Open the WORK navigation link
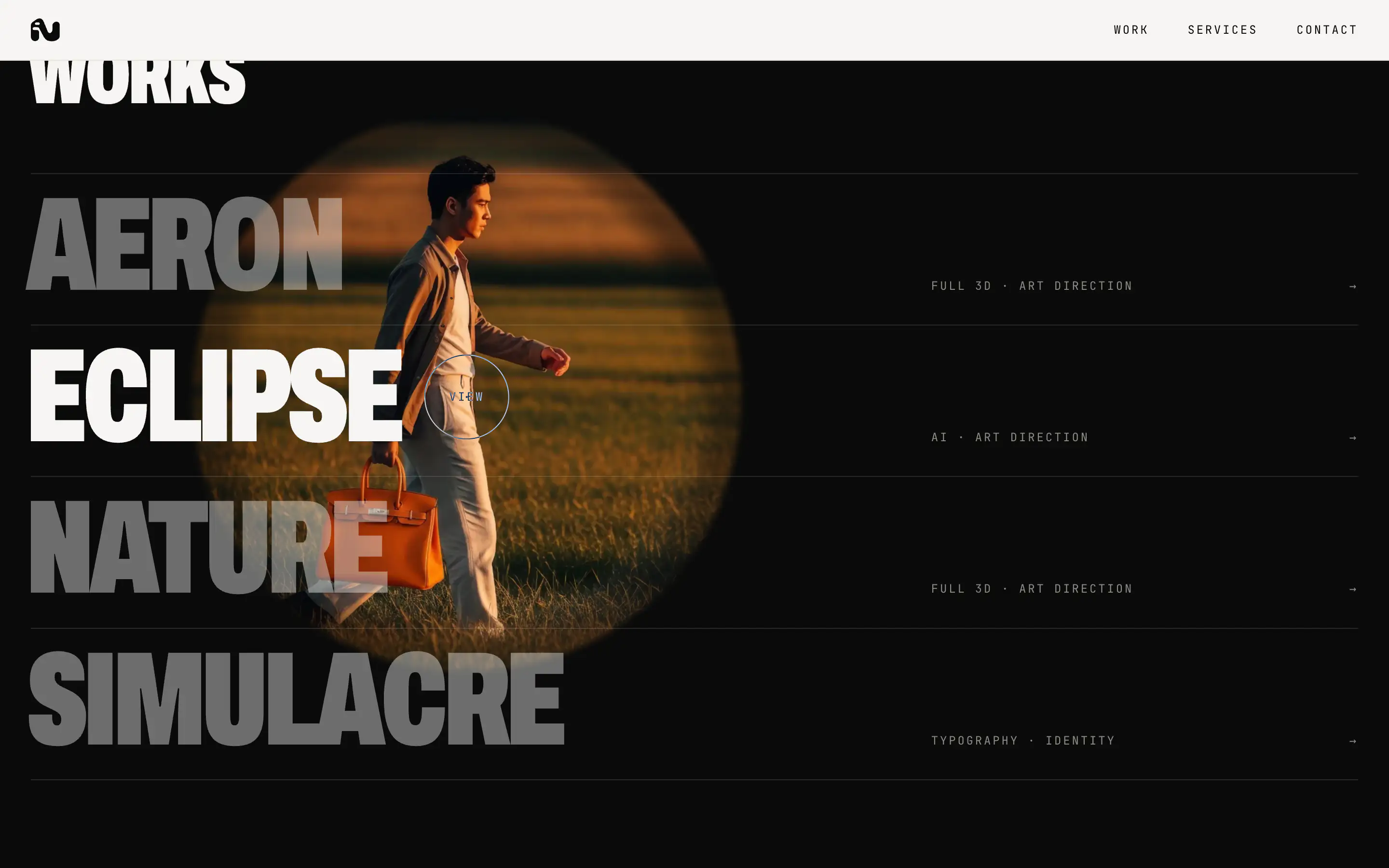 click(1130, 30)
